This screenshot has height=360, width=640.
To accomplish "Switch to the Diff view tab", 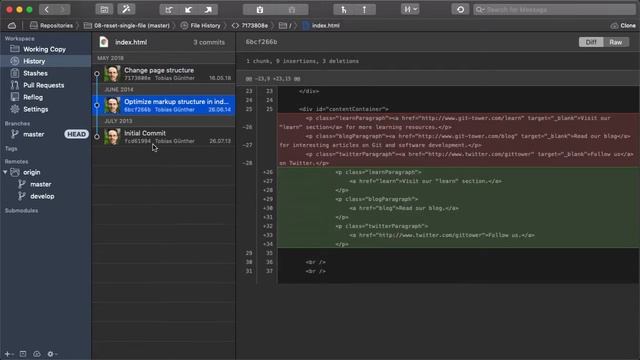I will tap(591, 42).
